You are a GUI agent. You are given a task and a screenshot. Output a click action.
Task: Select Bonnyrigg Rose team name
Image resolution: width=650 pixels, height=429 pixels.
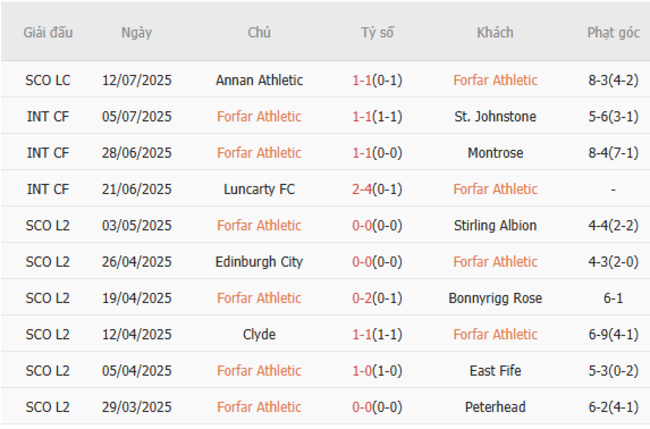coord(495,298)
